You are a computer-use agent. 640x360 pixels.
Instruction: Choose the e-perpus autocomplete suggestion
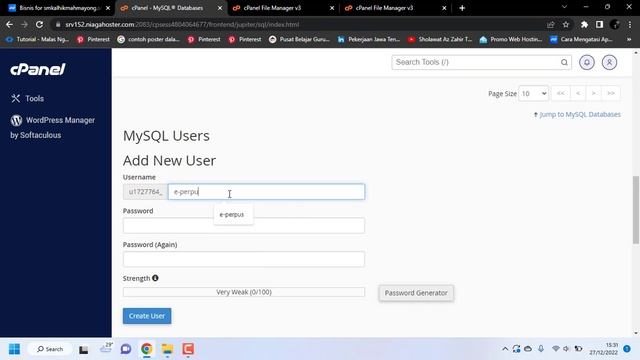point(232,215)
